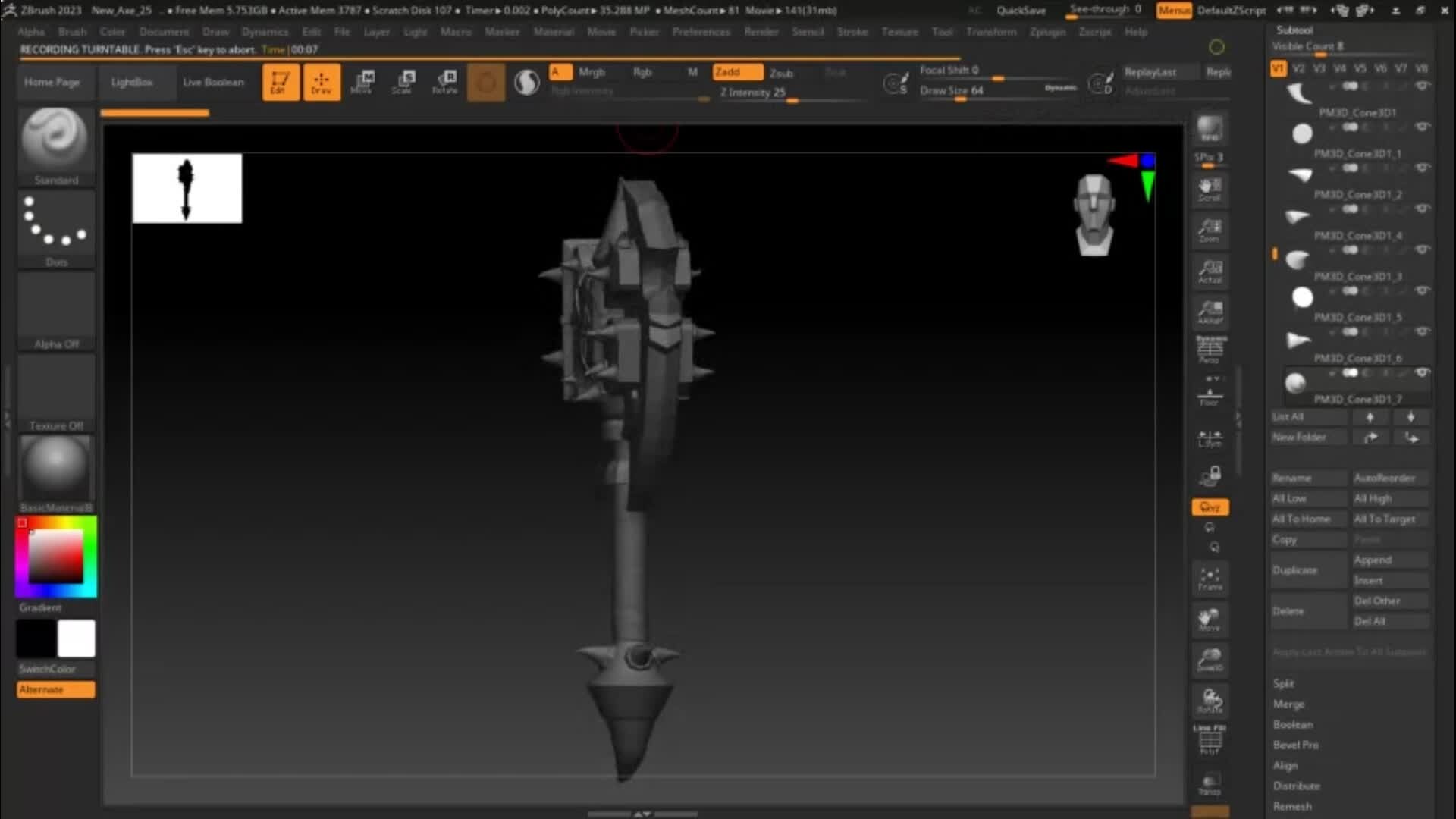Open the Dots stroke selector
Viewport: 1456px width, 819px height.
pos(56,226)
